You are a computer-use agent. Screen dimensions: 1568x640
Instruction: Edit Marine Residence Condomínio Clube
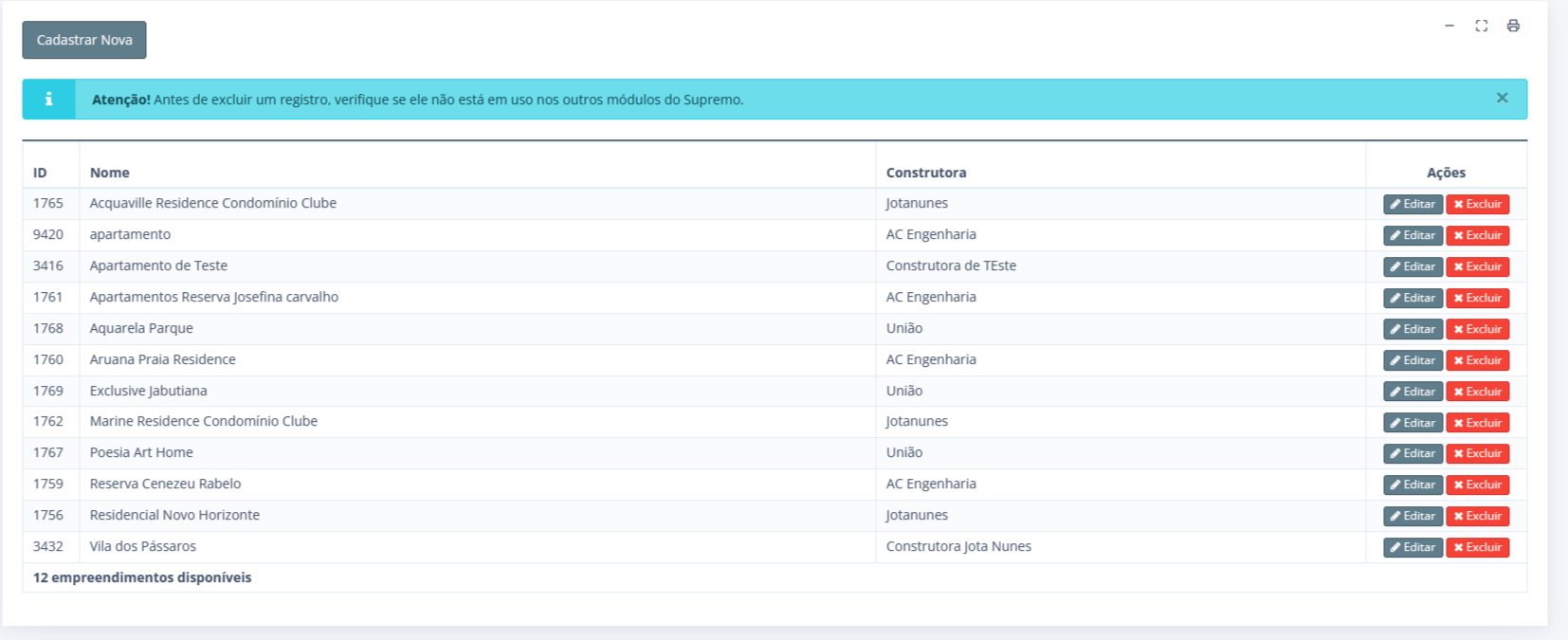pyautogui.click(x=1413, y=423)
